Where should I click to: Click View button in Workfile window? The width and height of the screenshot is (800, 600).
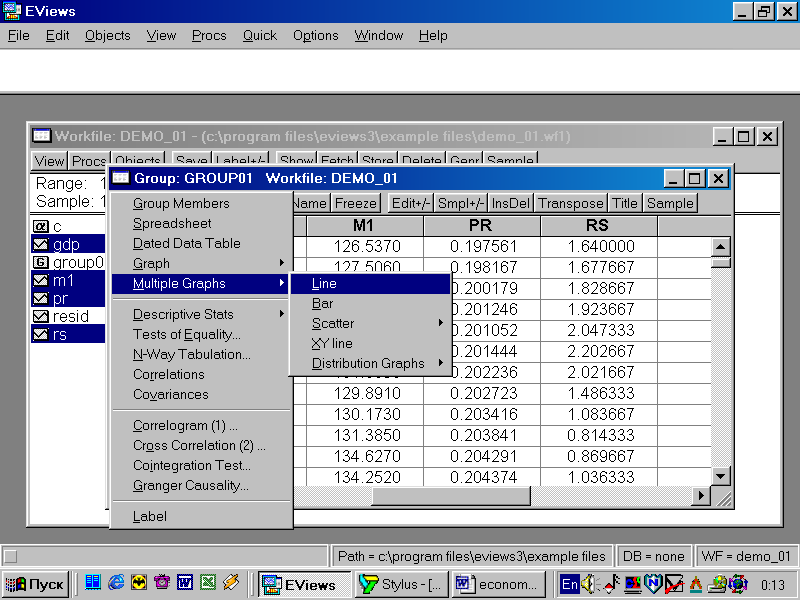(x=49, y=160)
